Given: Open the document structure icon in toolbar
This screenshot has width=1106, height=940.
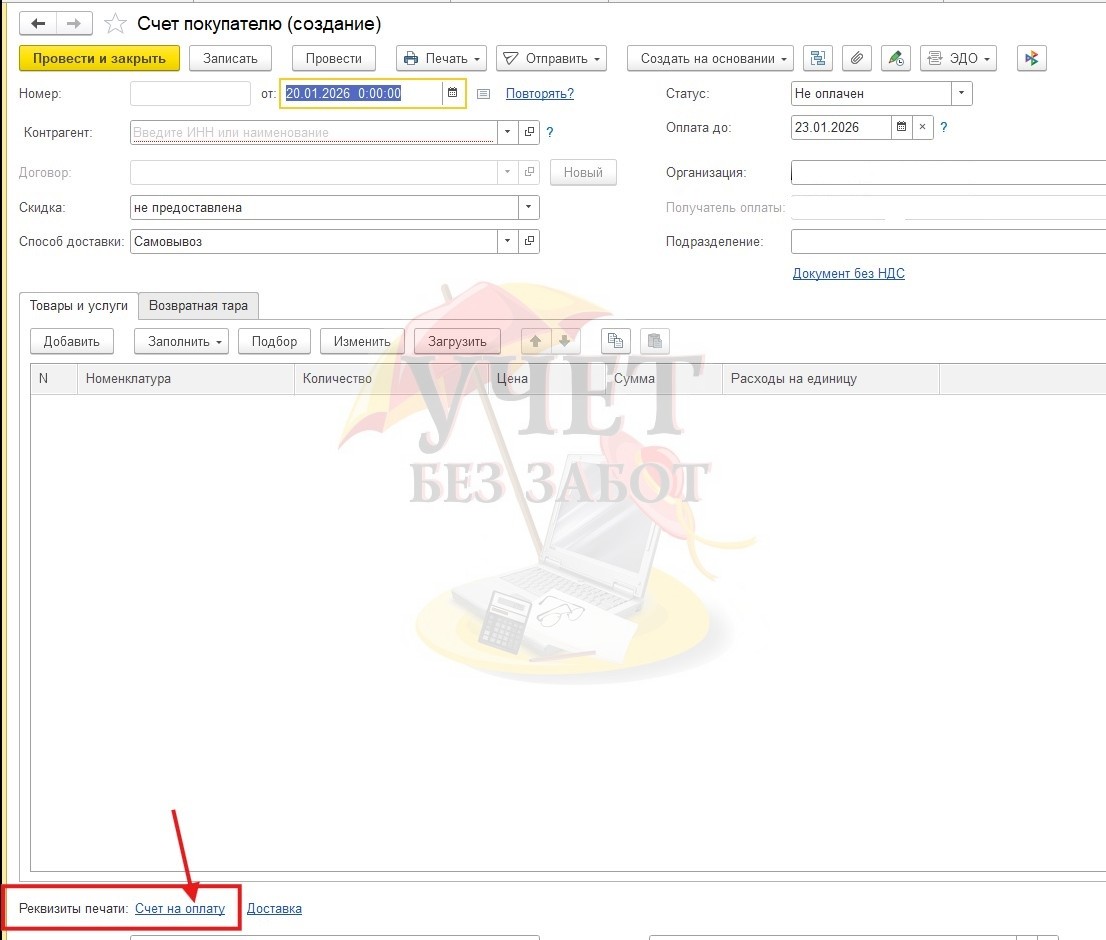Looking at the screenshot, I should click(818, 59).
